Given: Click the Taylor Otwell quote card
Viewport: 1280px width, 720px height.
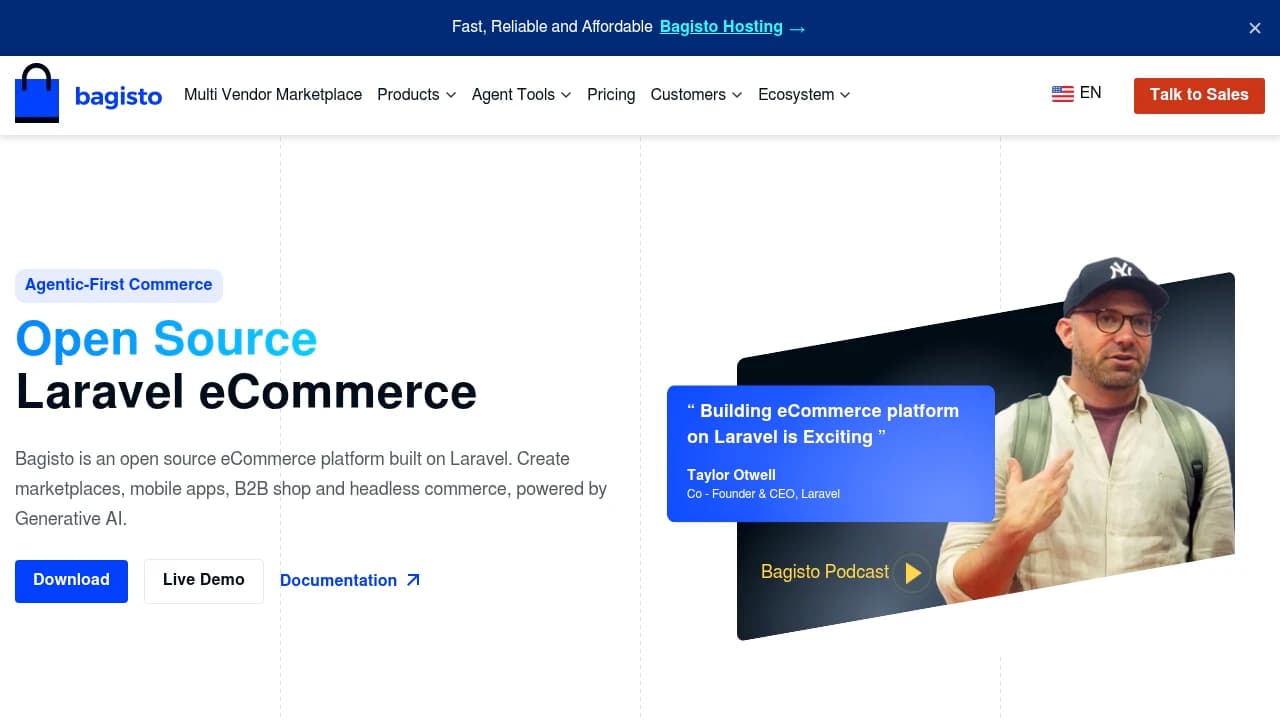Looking at the screenshot, I should [831, 454].
